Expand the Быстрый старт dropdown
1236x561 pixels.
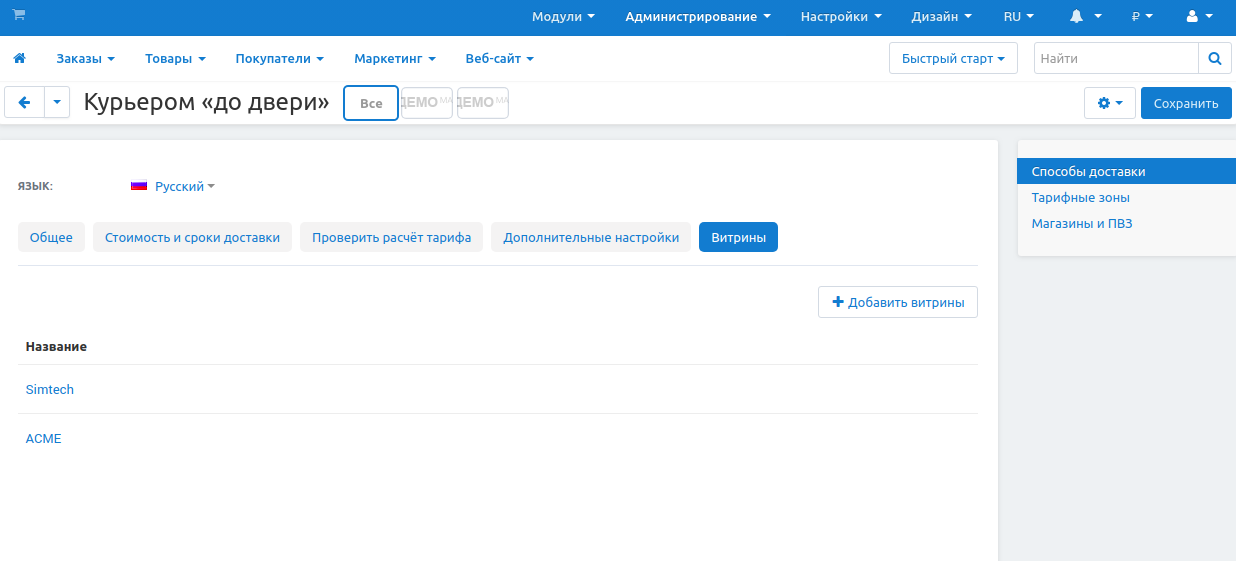click(952, 59)
